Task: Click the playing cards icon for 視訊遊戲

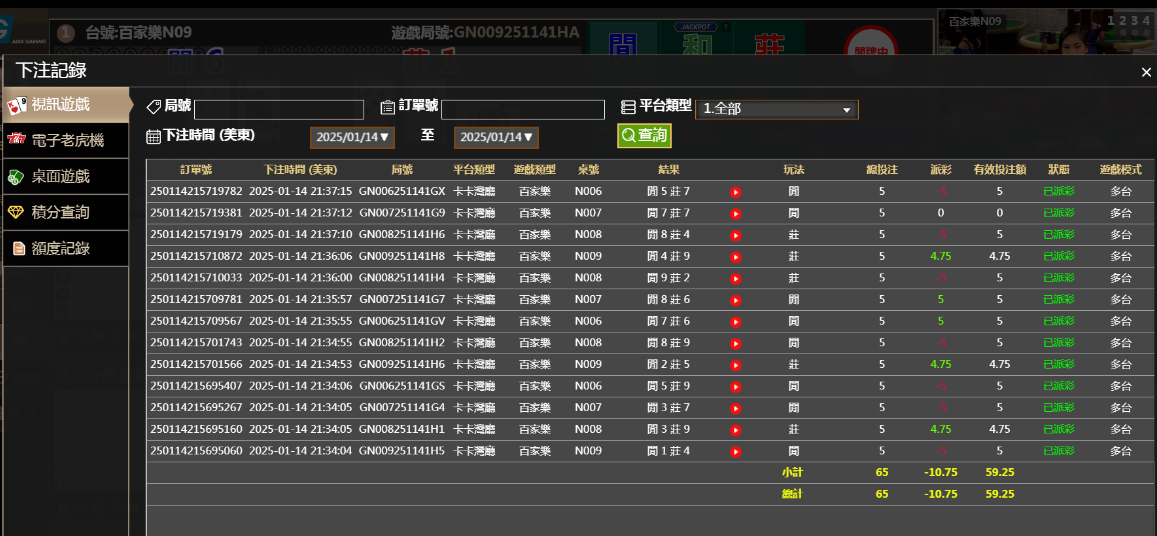Action: point(17,105)
